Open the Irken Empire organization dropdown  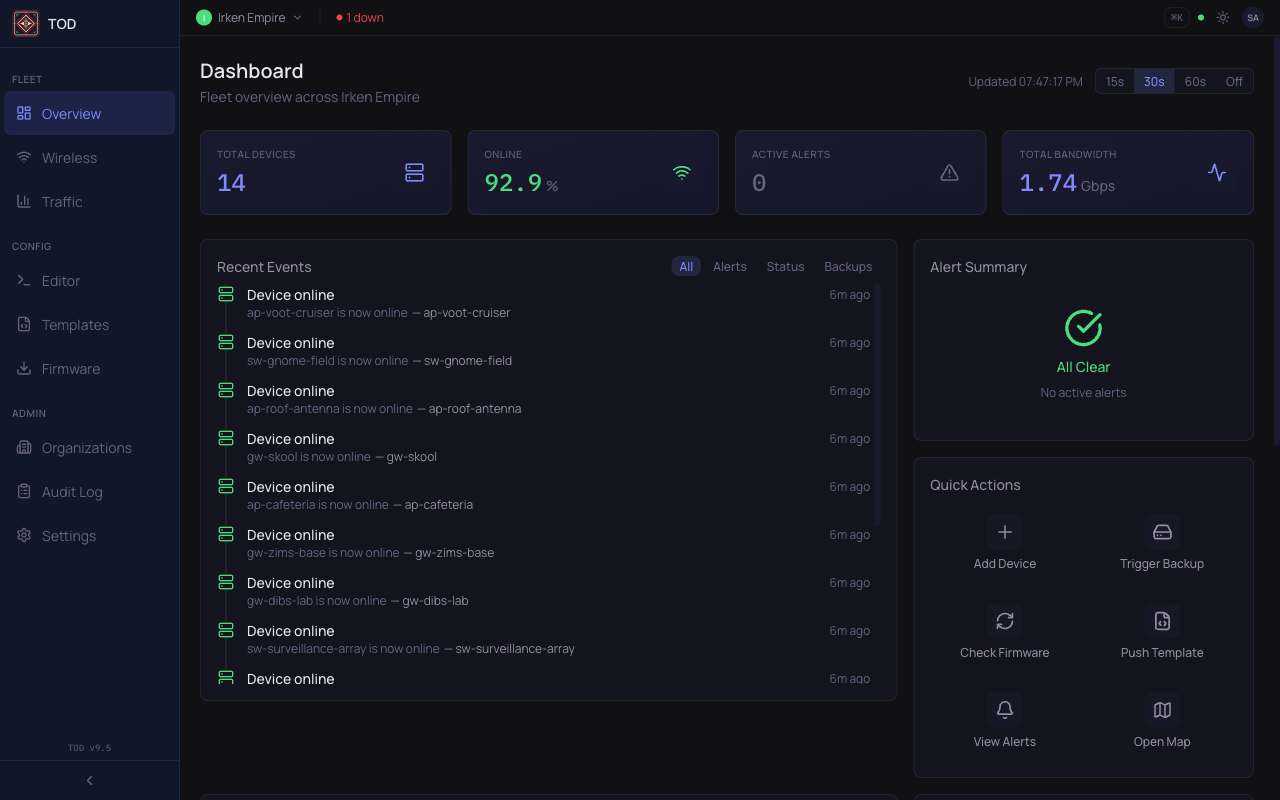tap(249, 17)
